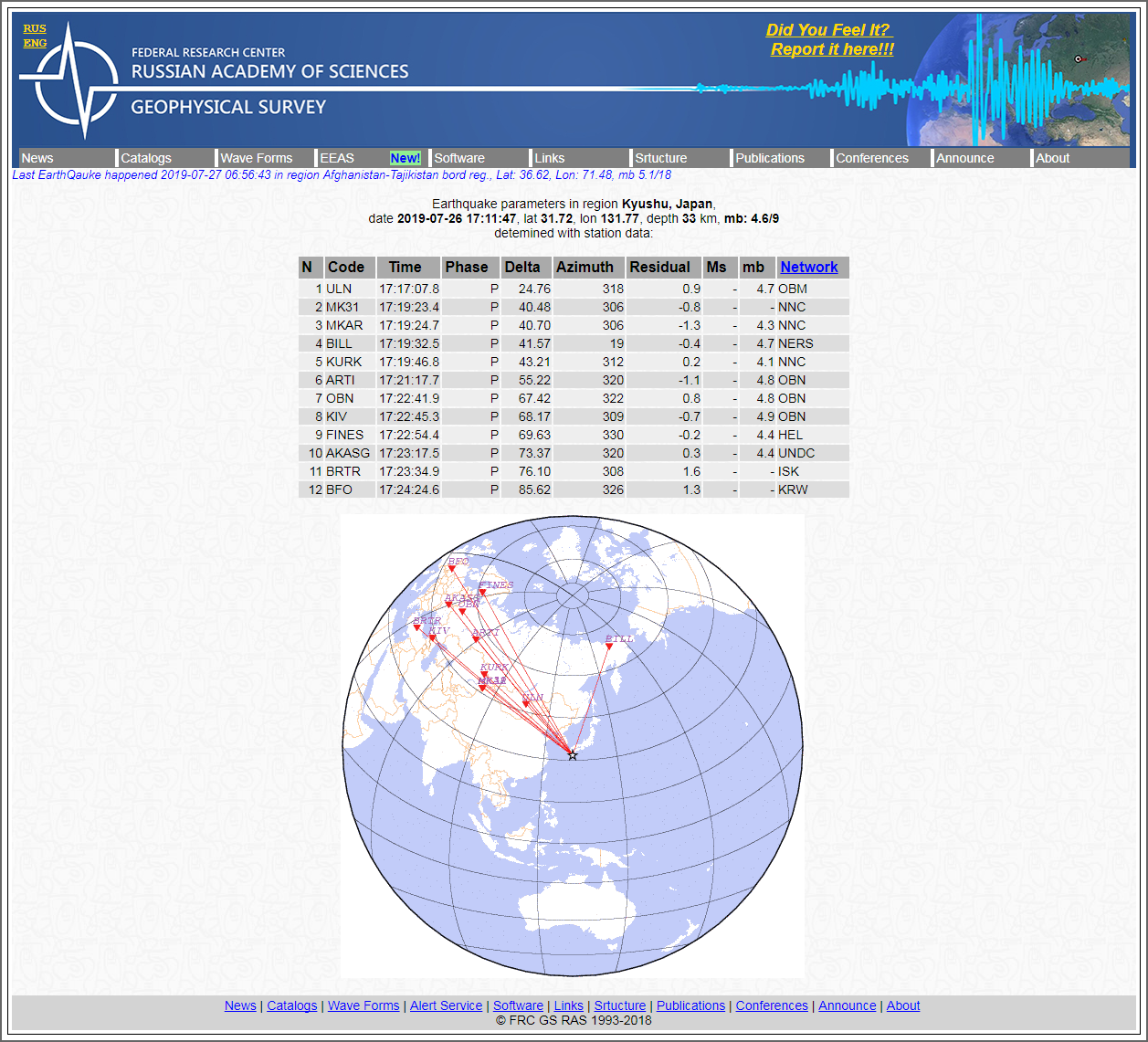Image resolution: width=1148 pixels, height=1042 pixels.
Task: Click the Network column header link
Action: click(808, 267)
